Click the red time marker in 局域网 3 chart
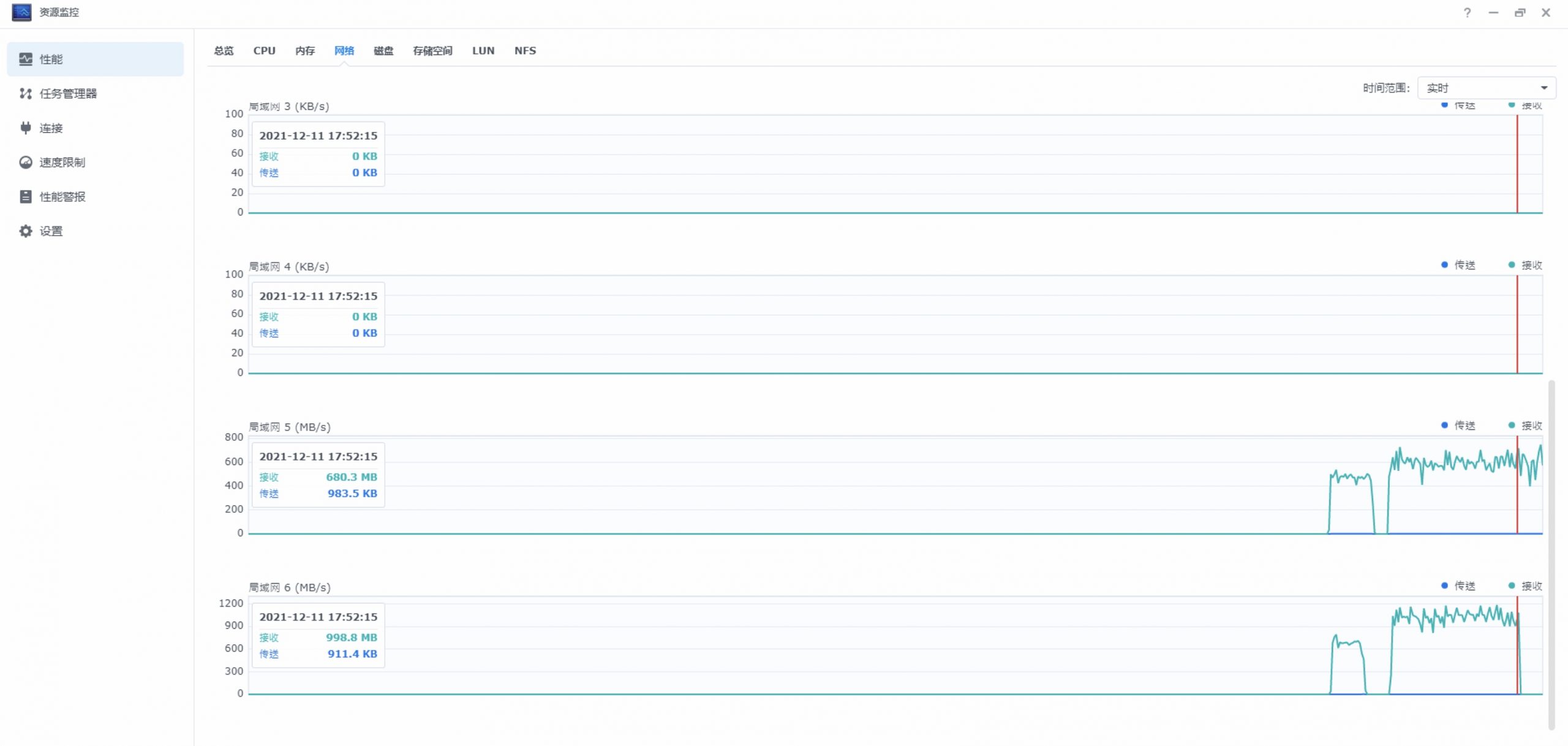The width and height of the screenshot is (1568, 746). pos(1517,164)
